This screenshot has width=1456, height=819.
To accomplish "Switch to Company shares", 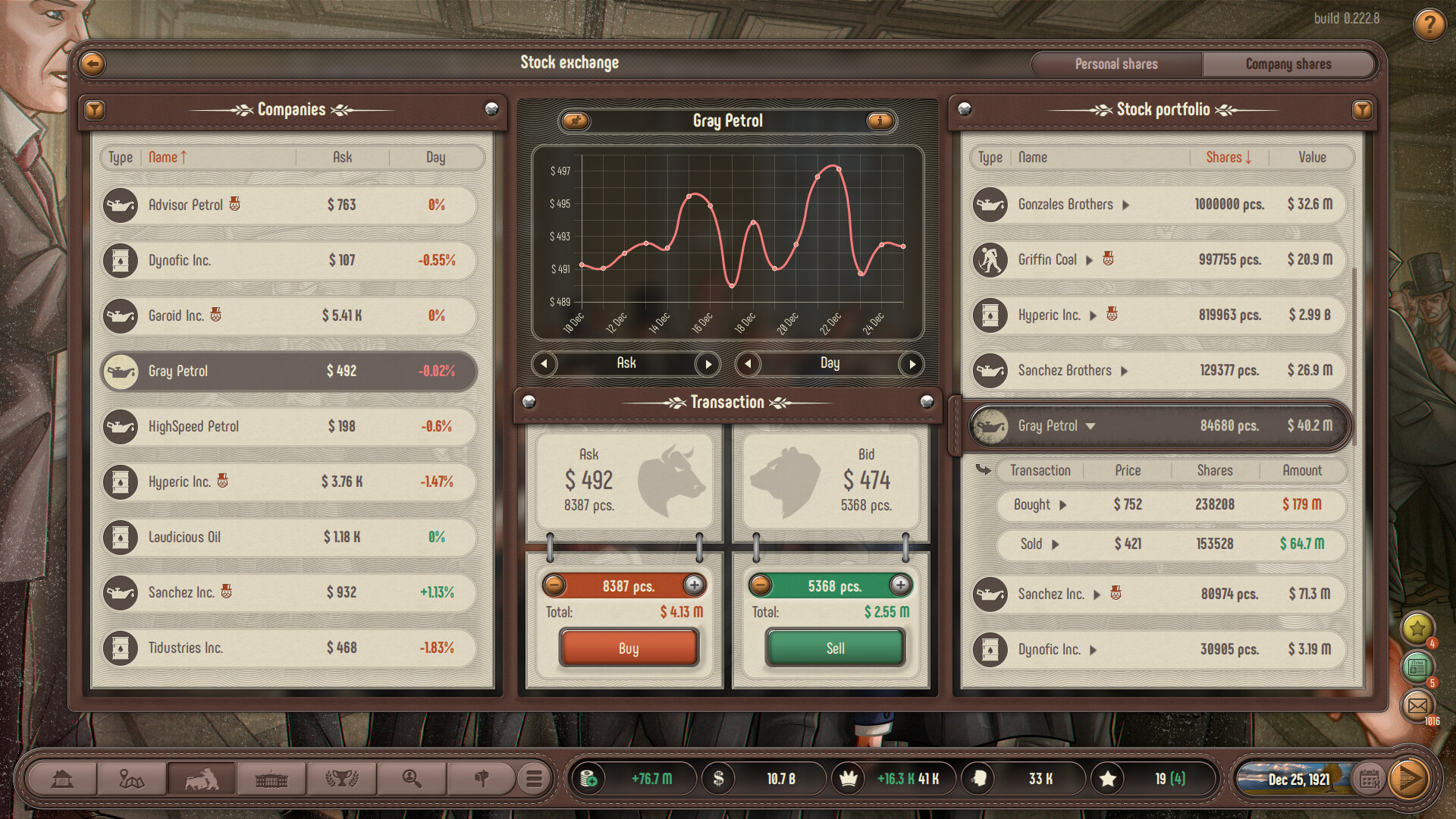I will click(x=1288, y=64).
